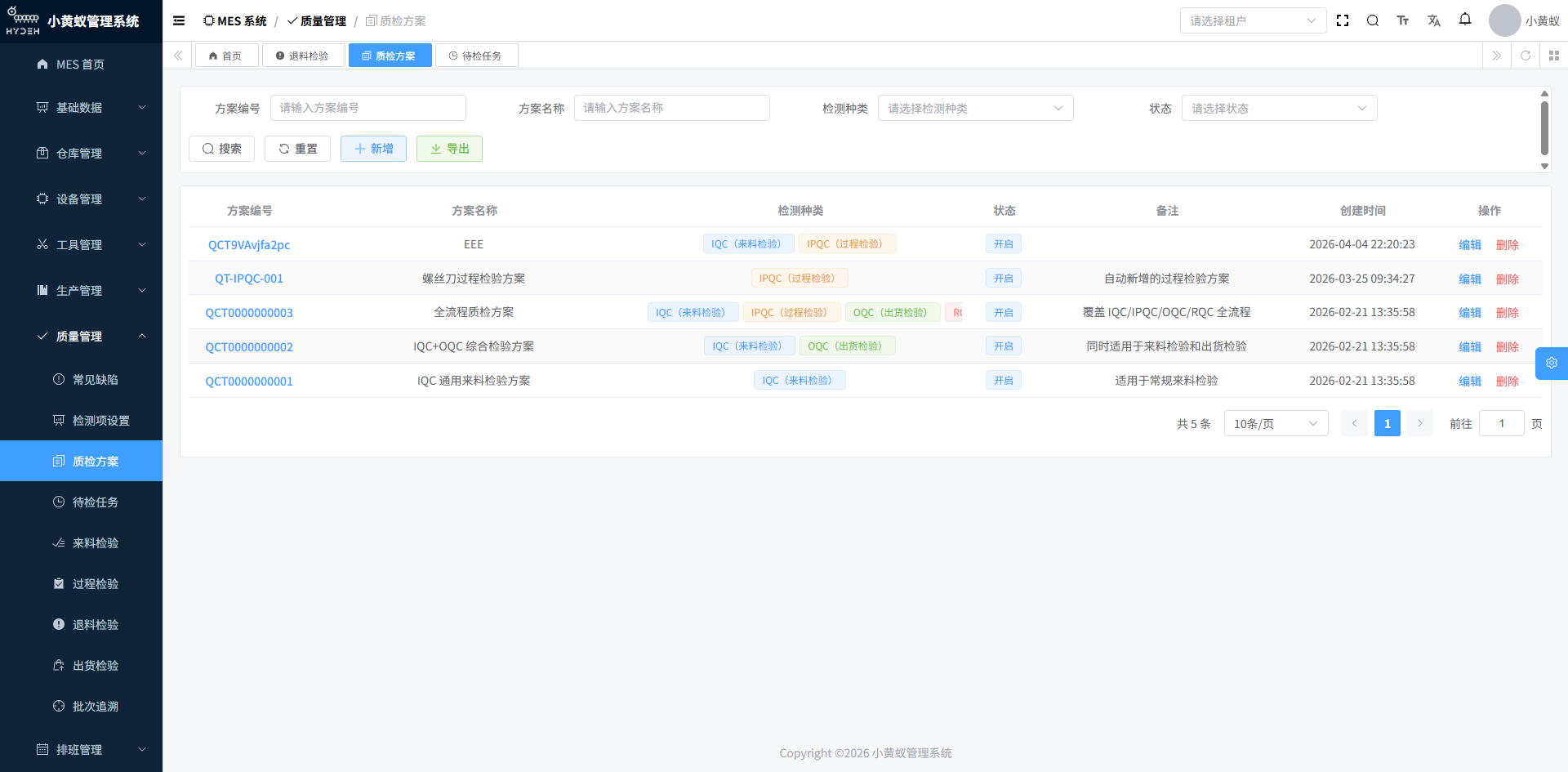Focus the 方案名称 input field

(x=671, y=108)
